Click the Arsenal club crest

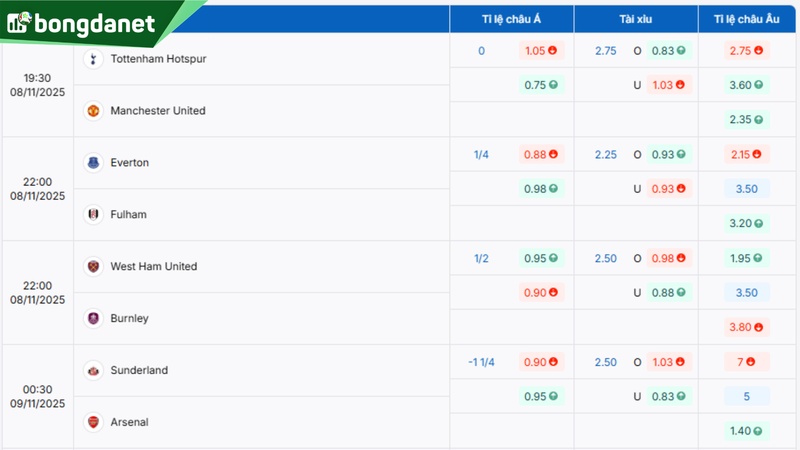point(93,423)
